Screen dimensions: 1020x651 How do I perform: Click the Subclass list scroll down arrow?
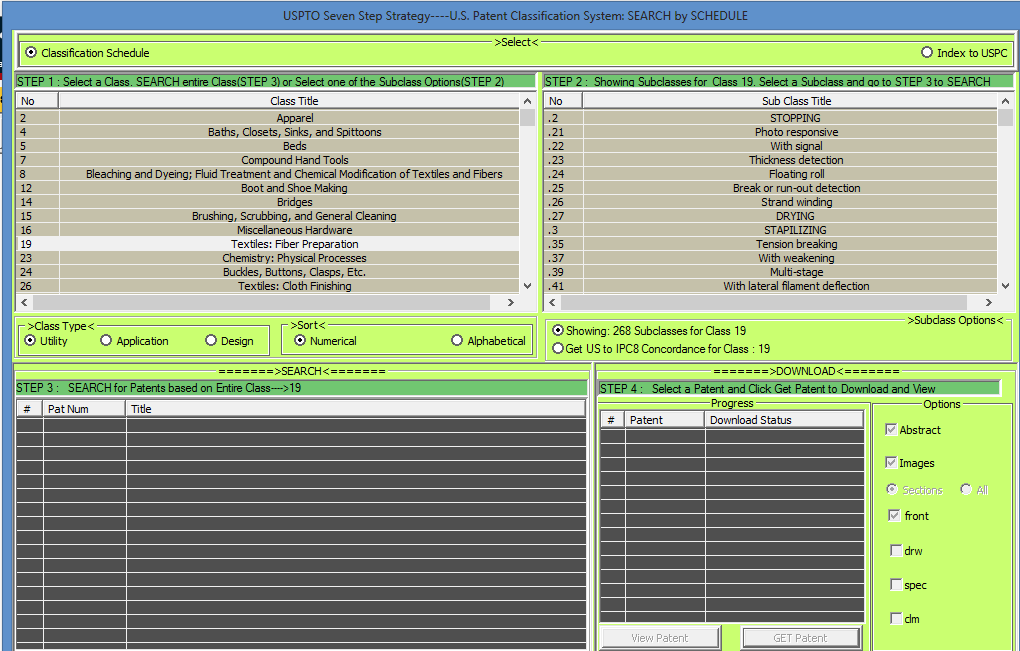click(1005, 286)
